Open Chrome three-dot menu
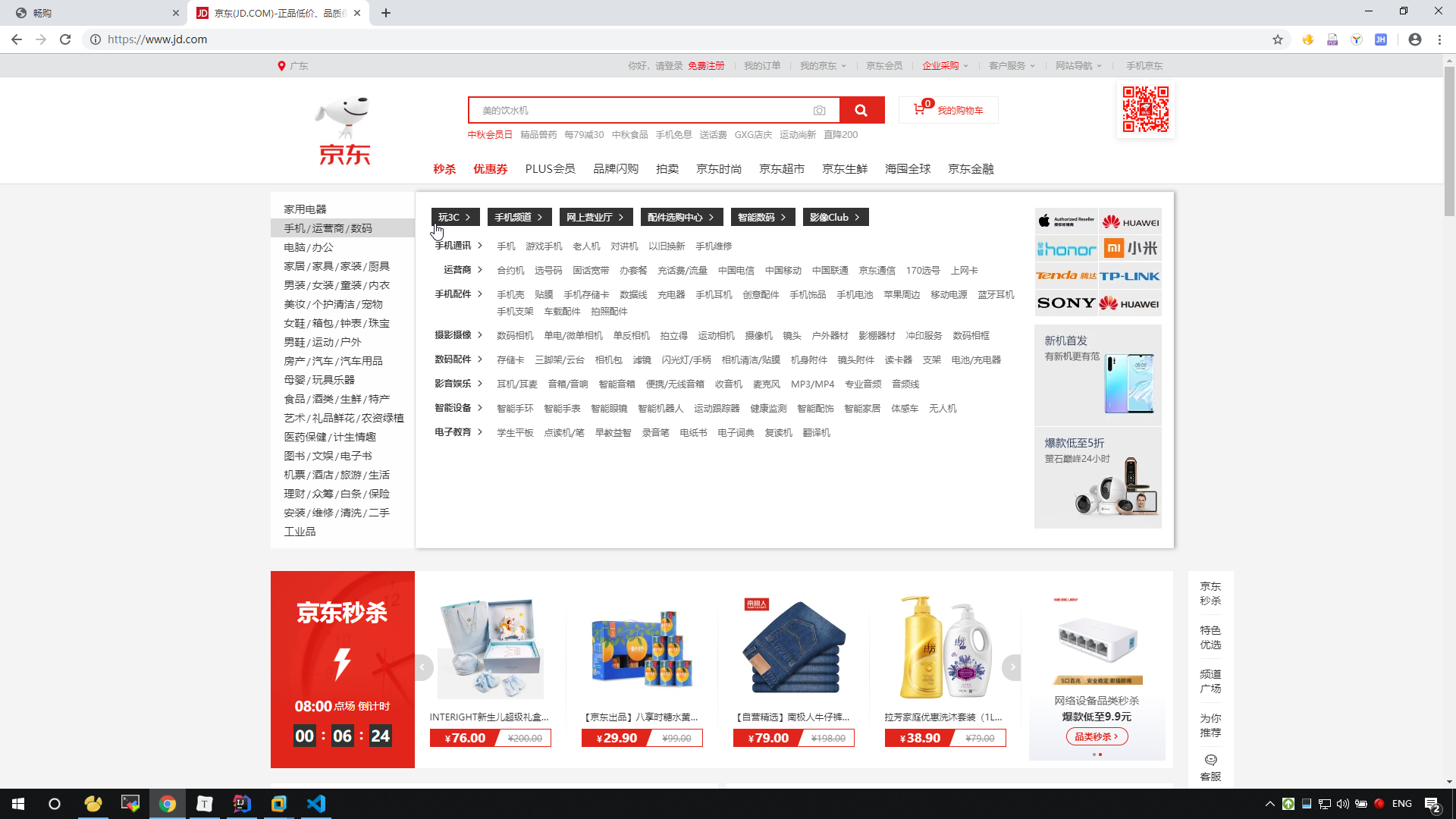Viewport: 1456px width, 819px height. click(1439, 39)
